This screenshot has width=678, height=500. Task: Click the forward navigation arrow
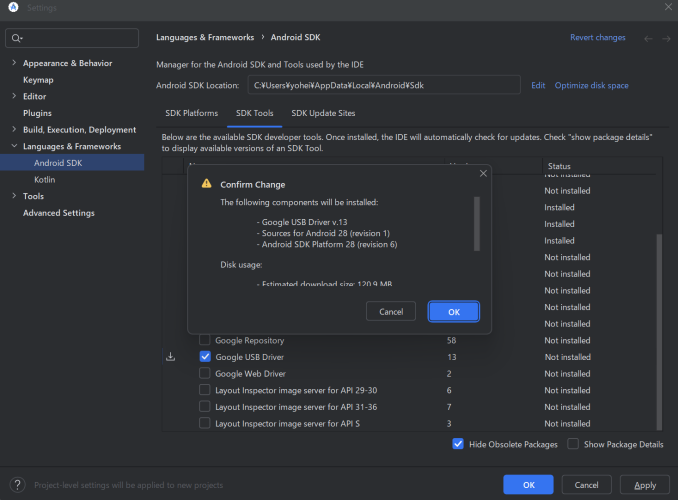(x=666, y=38)
